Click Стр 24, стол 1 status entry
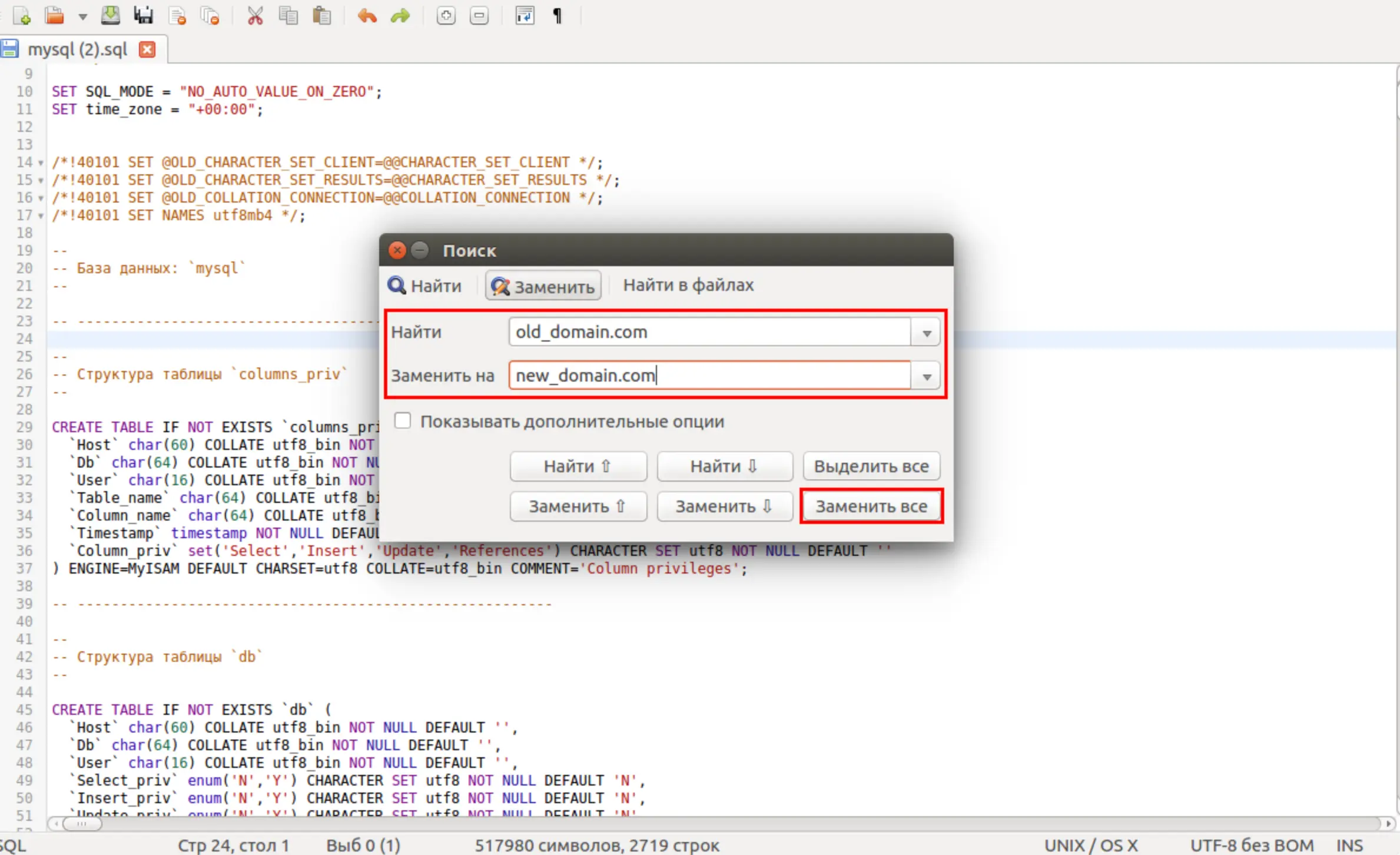The image size is (1400, 855). pos(233,846)
